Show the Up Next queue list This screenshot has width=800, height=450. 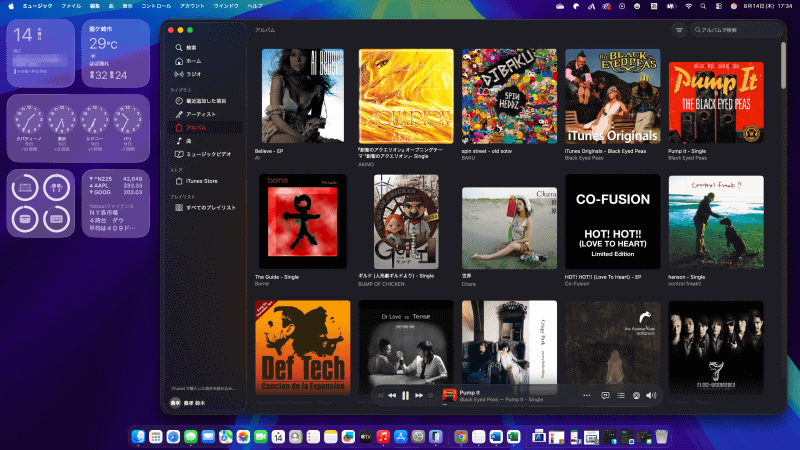click(x=621, y=395)
